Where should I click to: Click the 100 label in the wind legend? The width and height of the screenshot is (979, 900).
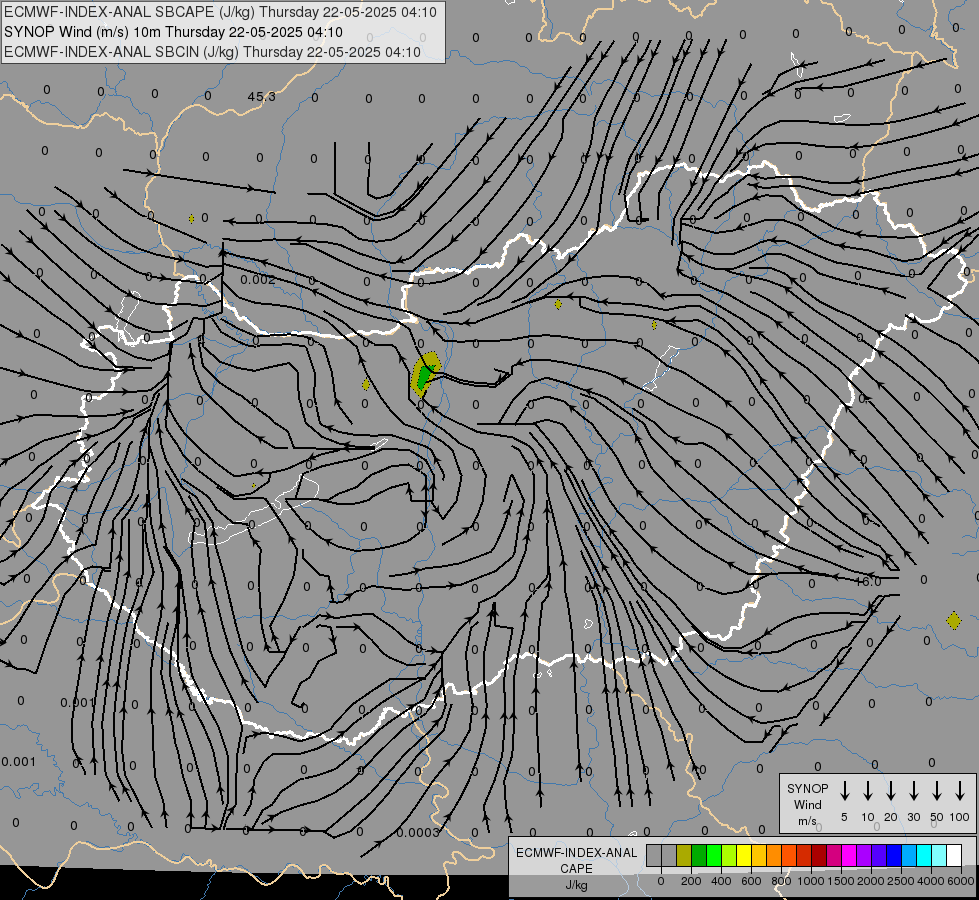click(960, 817)
